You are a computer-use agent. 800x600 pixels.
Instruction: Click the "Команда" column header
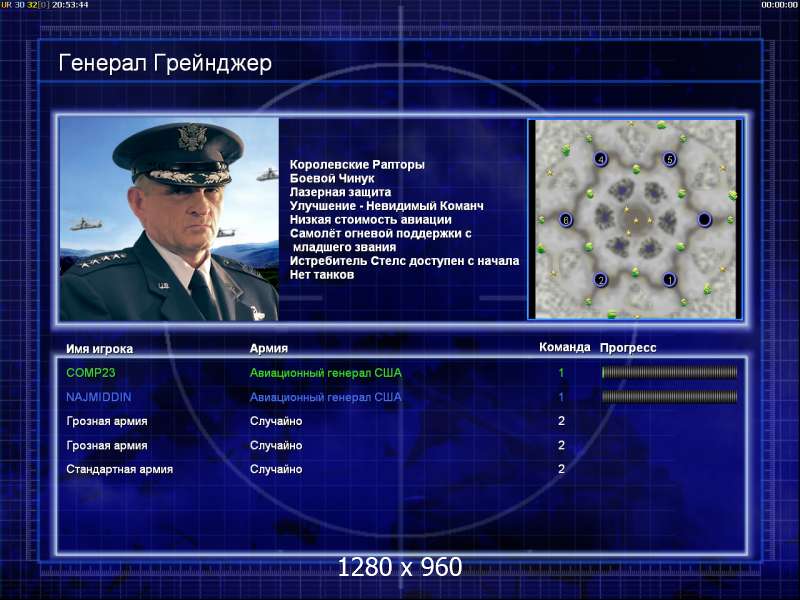[565, 347]
